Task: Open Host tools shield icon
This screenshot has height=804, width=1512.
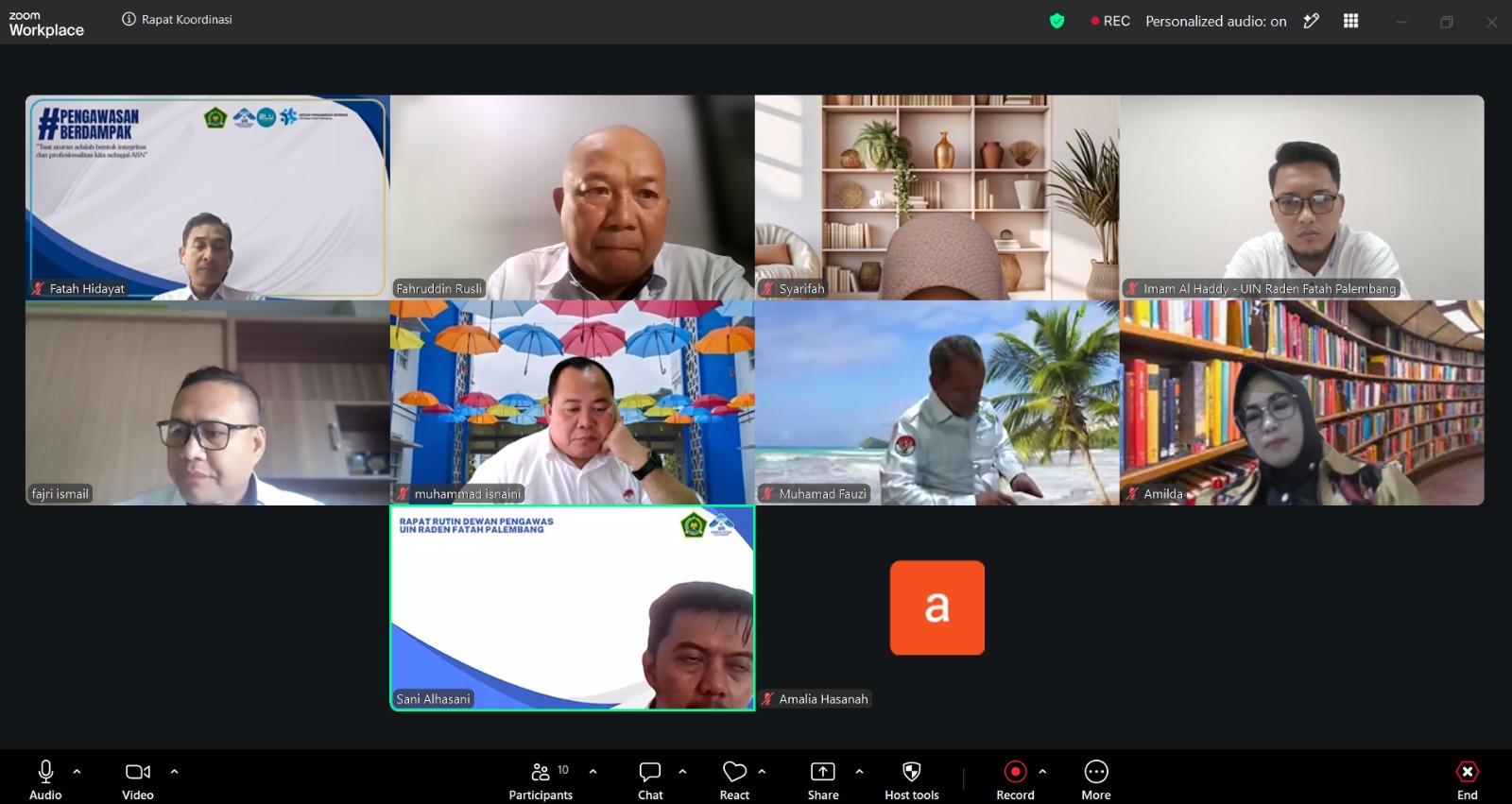Action: pyautogui.click(x=912, y=772)
